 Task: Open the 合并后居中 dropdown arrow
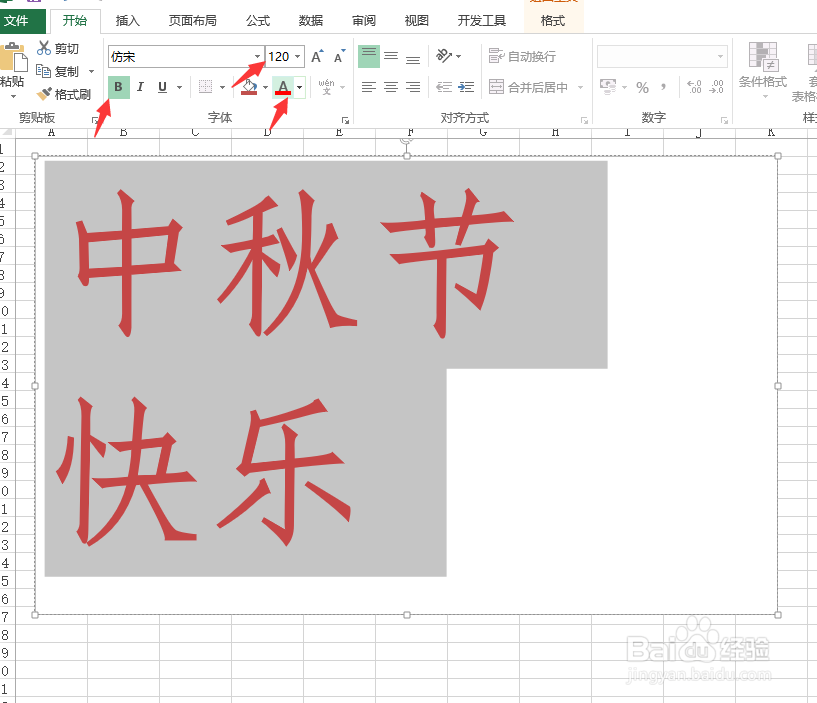click(x=580, y=87)
